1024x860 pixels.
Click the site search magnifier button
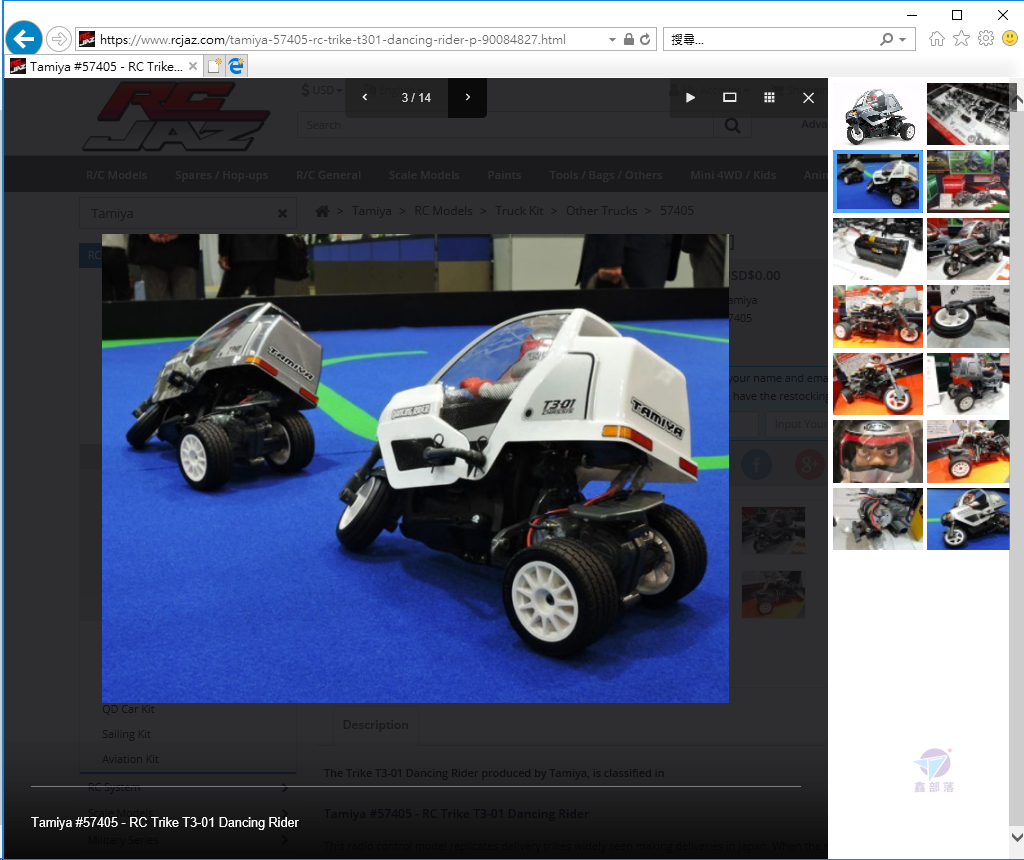733,125
